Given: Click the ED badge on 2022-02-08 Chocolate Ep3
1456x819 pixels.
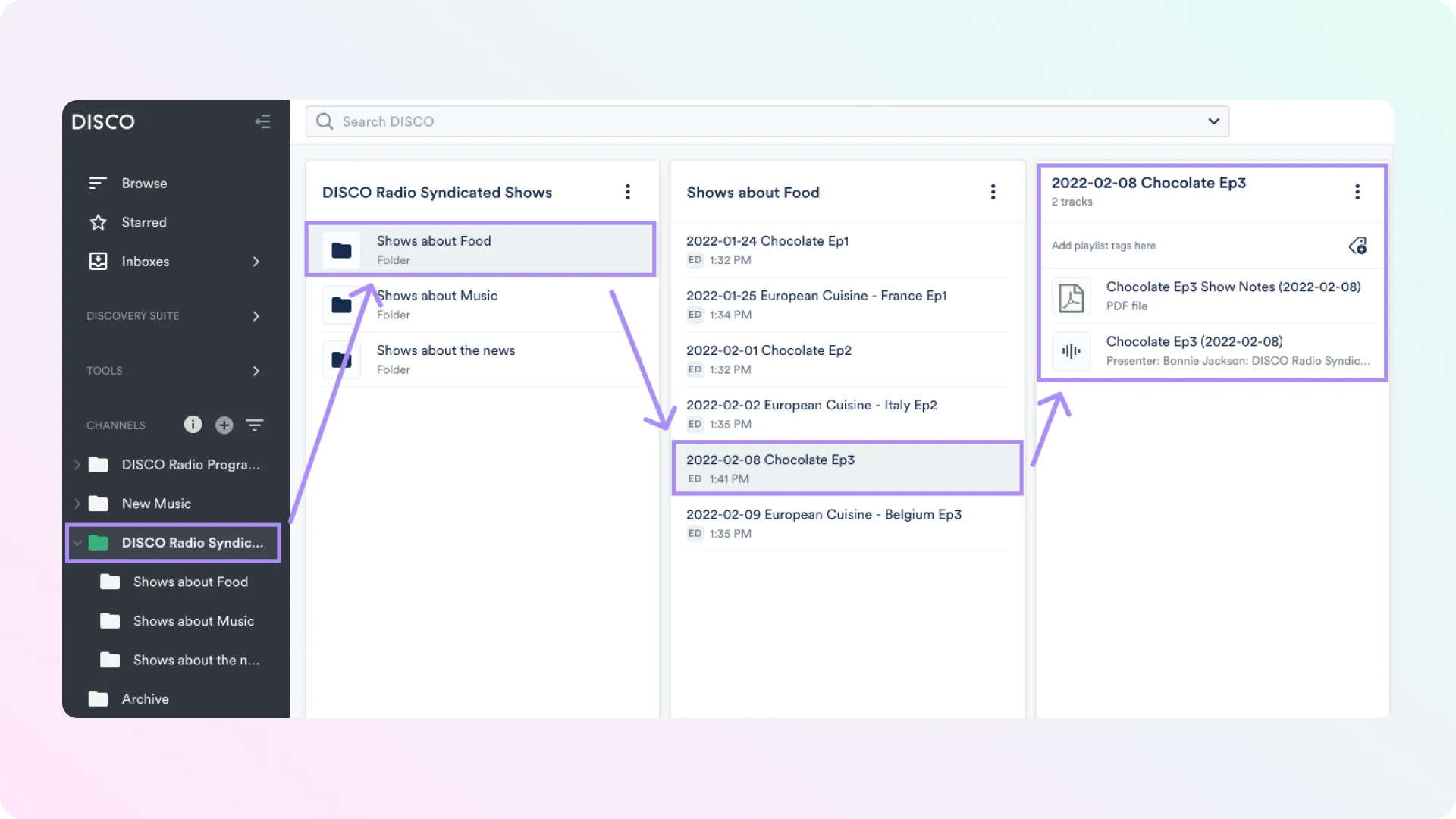Looking at the screenshot, I should pyautogui.click(x=694, y=479).
